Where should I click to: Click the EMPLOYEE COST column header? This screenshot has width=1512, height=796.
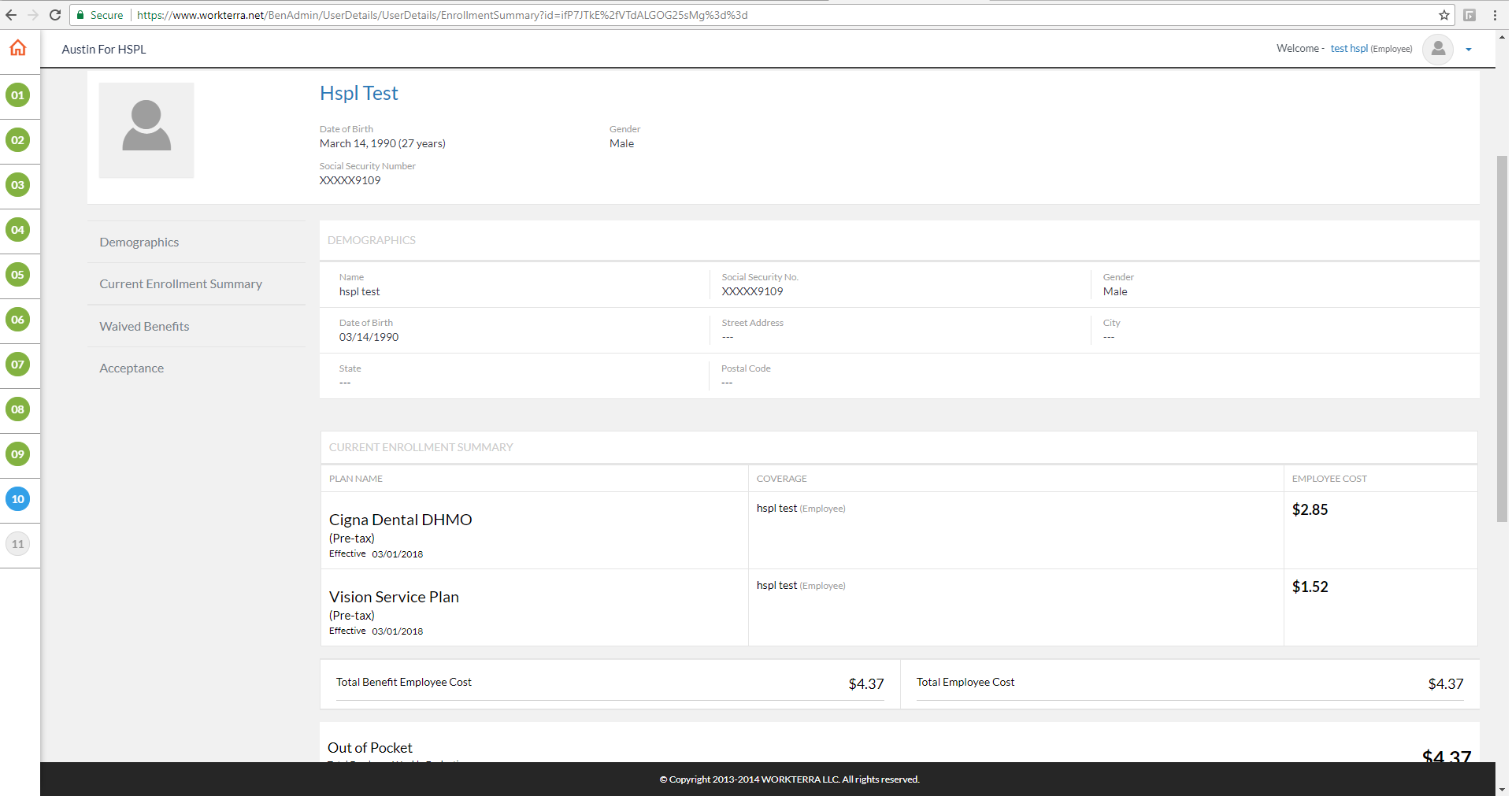pos(1329,479)
